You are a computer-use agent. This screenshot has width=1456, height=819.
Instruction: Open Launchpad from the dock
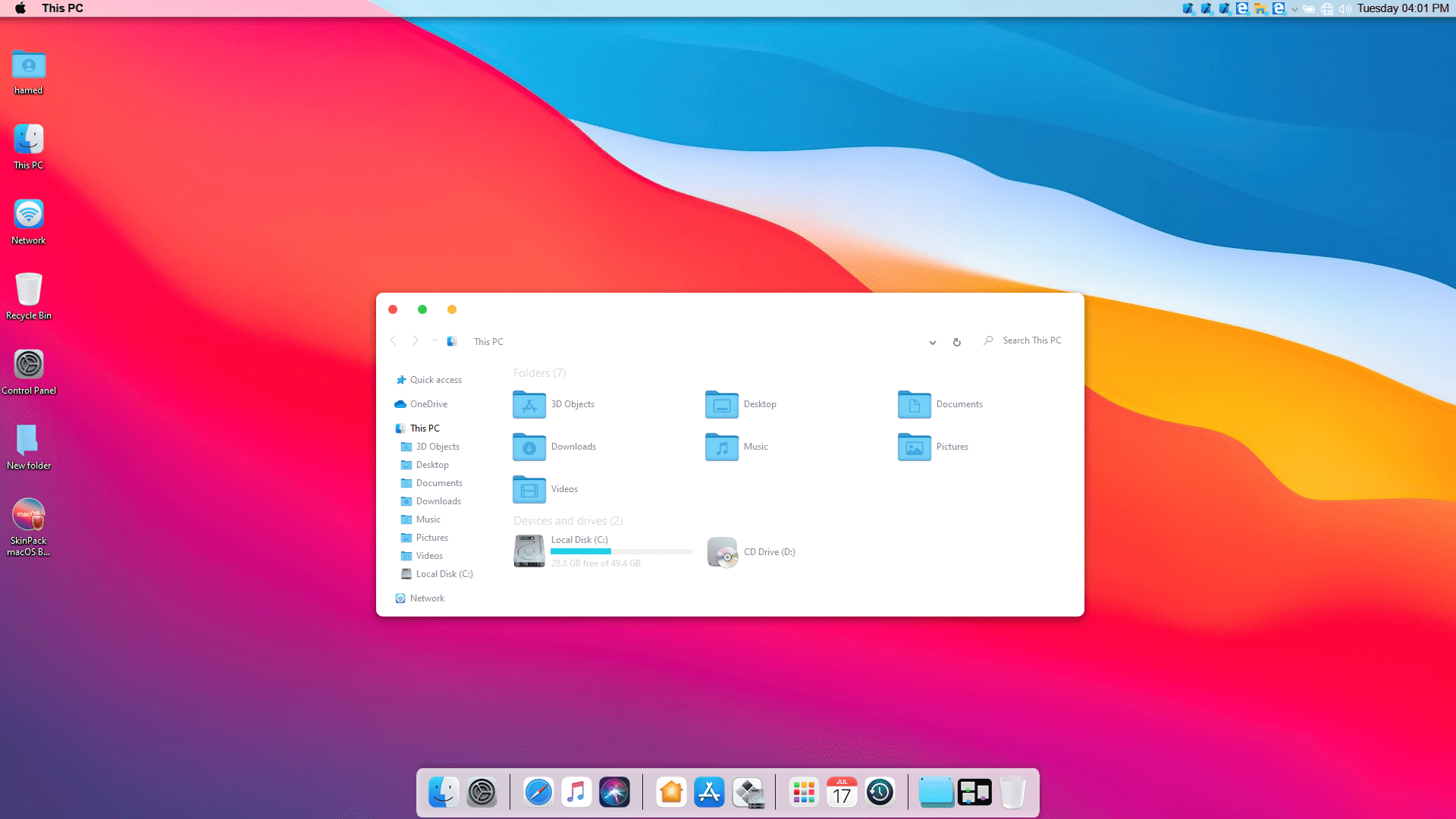pyautogui.click(x=803, y=792)
